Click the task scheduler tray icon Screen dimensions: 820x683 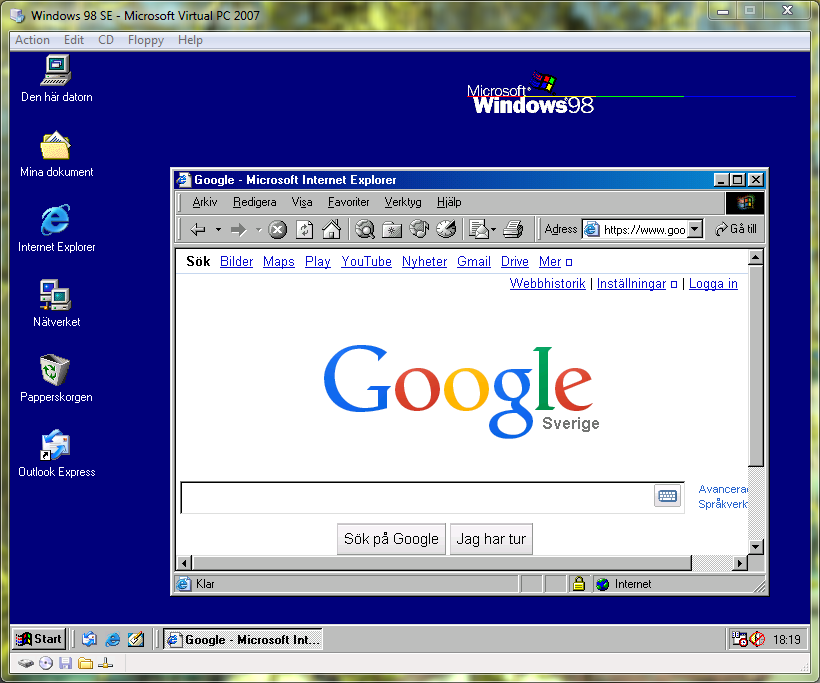point(739,639)
